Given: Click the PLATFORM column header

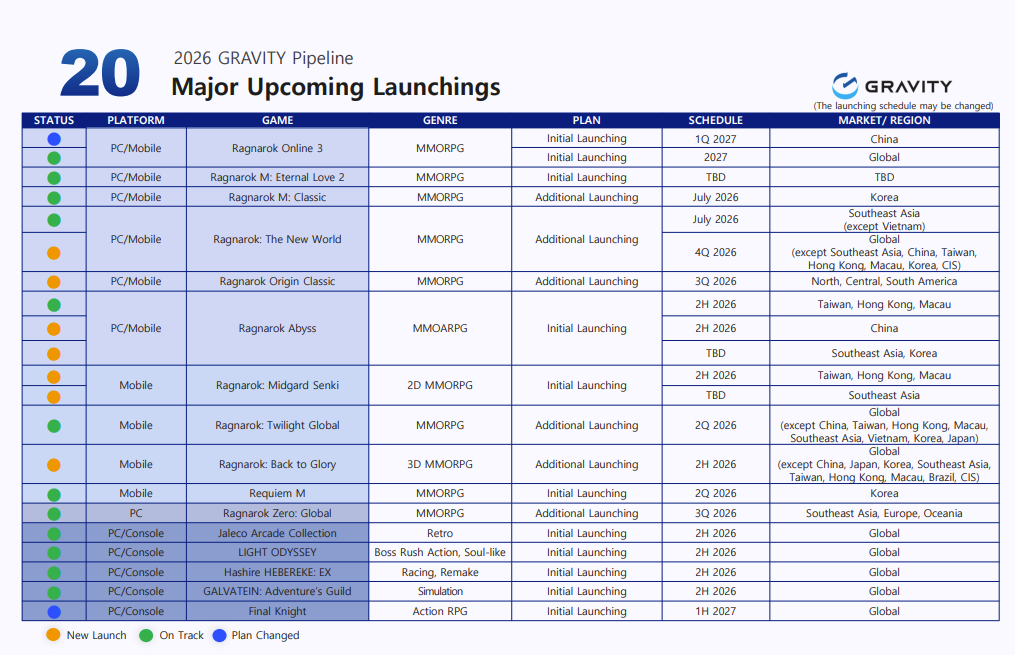Looking at the screenshot, I should (x=136, y=120).
